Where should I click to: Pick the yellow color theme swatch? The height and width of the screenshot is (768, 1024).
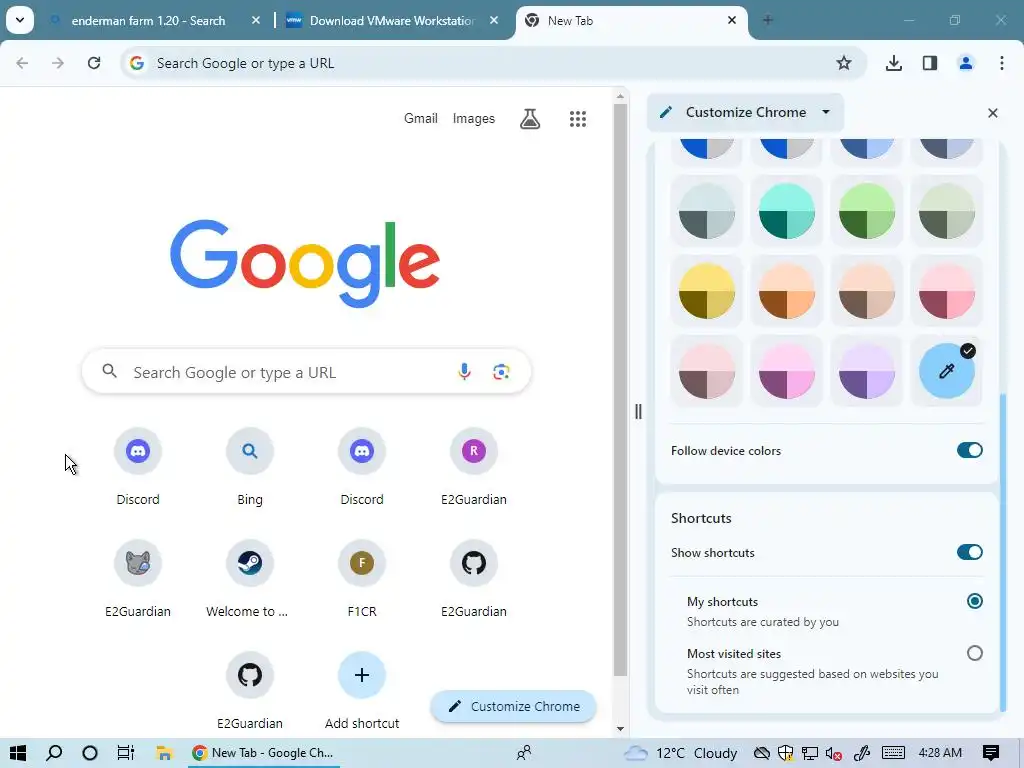click(707, 291)
